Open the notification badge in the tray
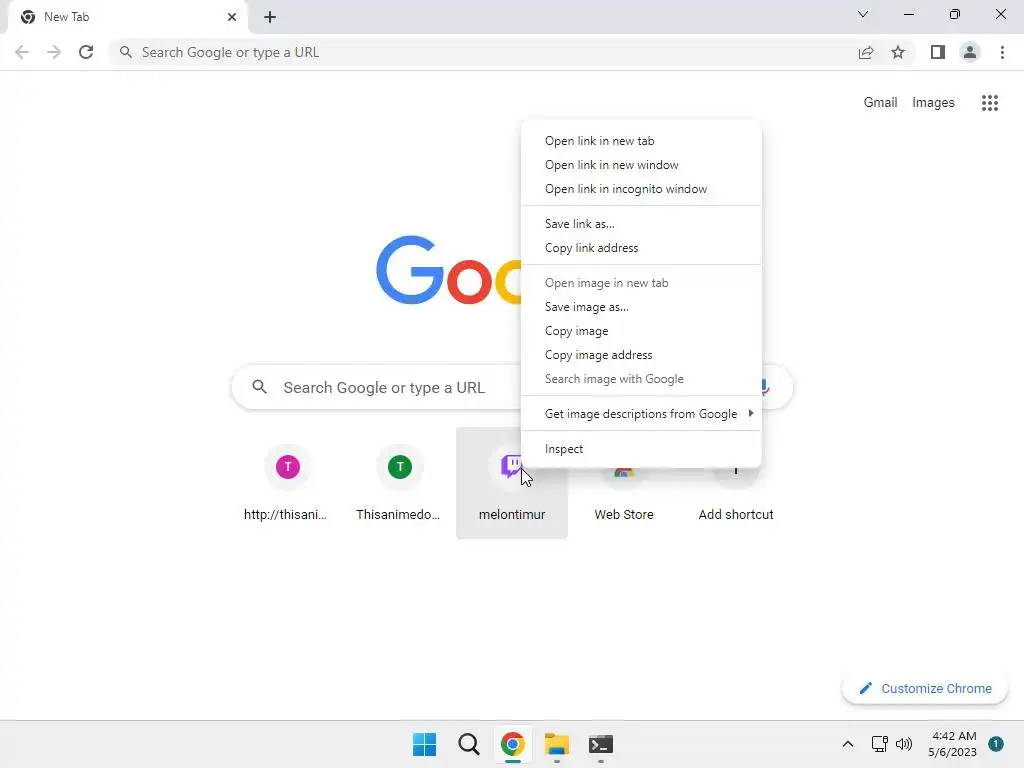This screenshot has height=768, width=1024. click(996, 744)
